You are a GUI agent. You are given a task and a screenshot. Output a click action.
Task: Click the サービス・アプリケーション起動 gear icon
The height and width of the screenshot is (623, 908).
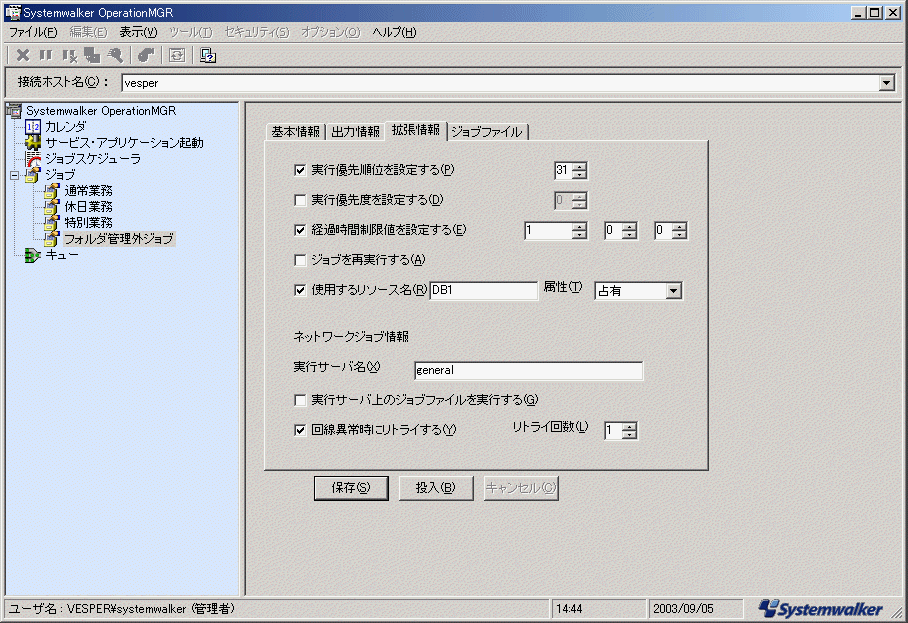tap(33, 142)
